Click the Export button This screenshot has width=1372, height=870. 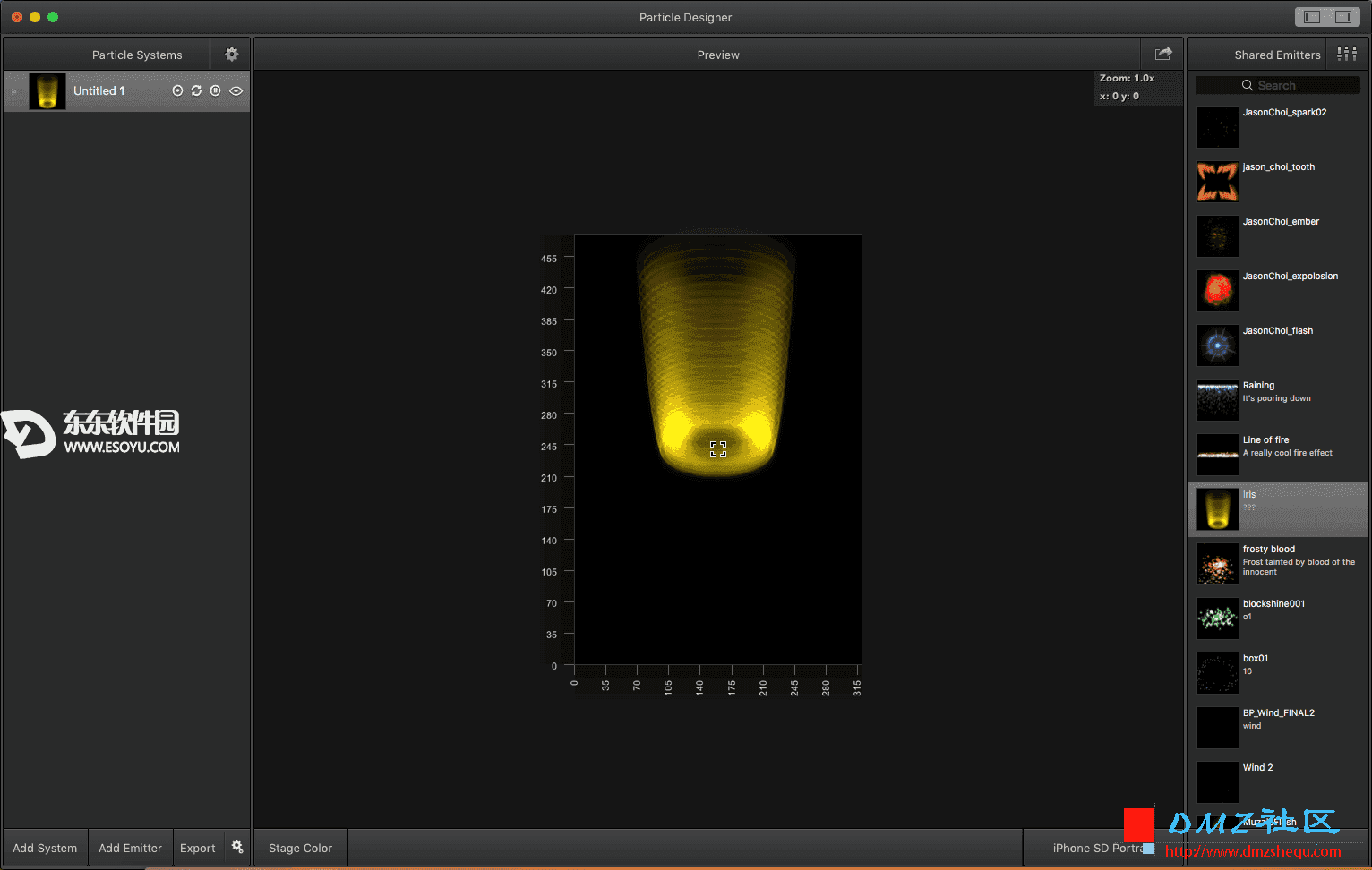pyautogui.click(x=197, y=848)
